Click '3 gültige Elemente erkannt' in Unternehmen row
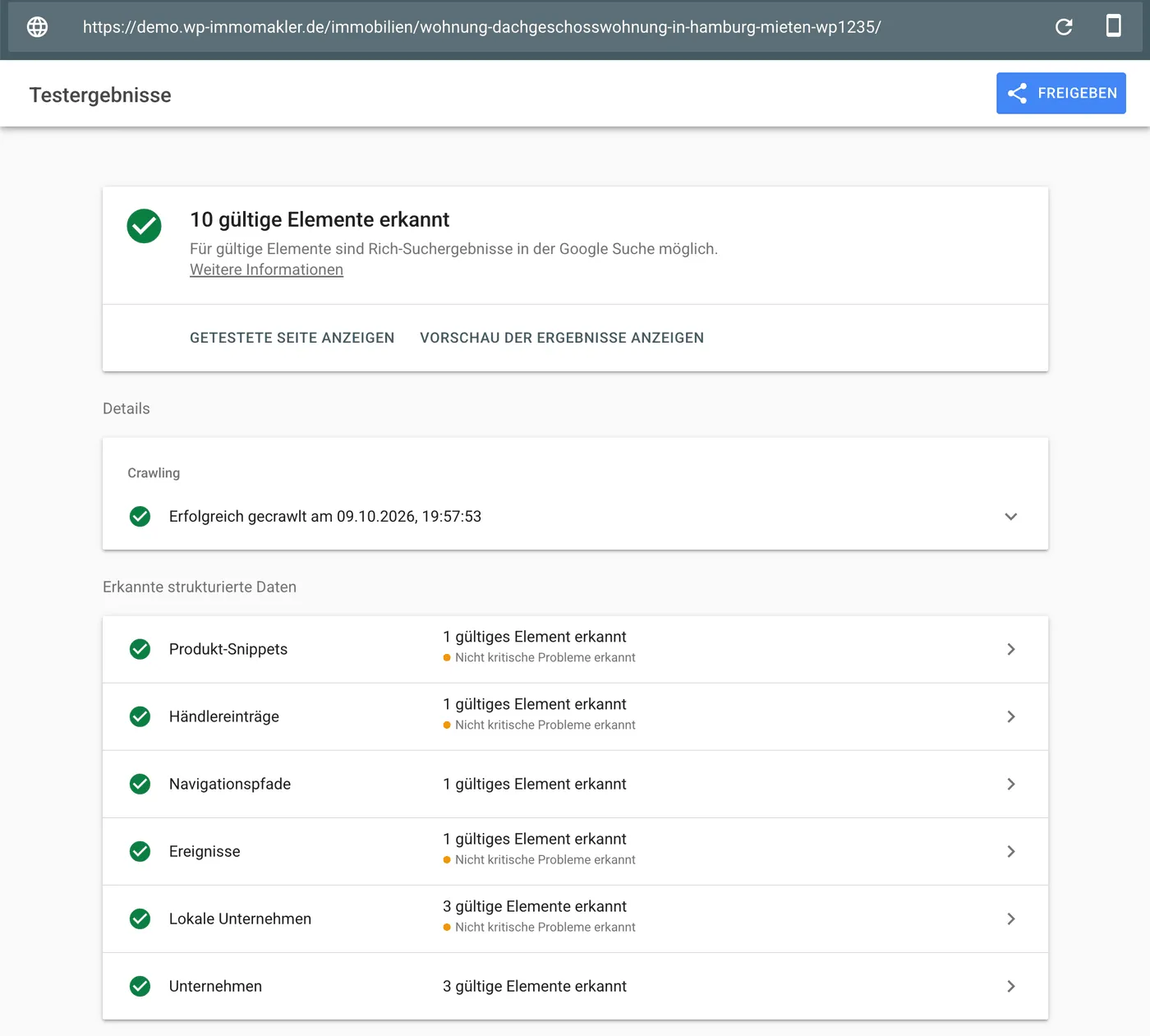Screen dimensions: 1150x1036 (x=535, y=986)
